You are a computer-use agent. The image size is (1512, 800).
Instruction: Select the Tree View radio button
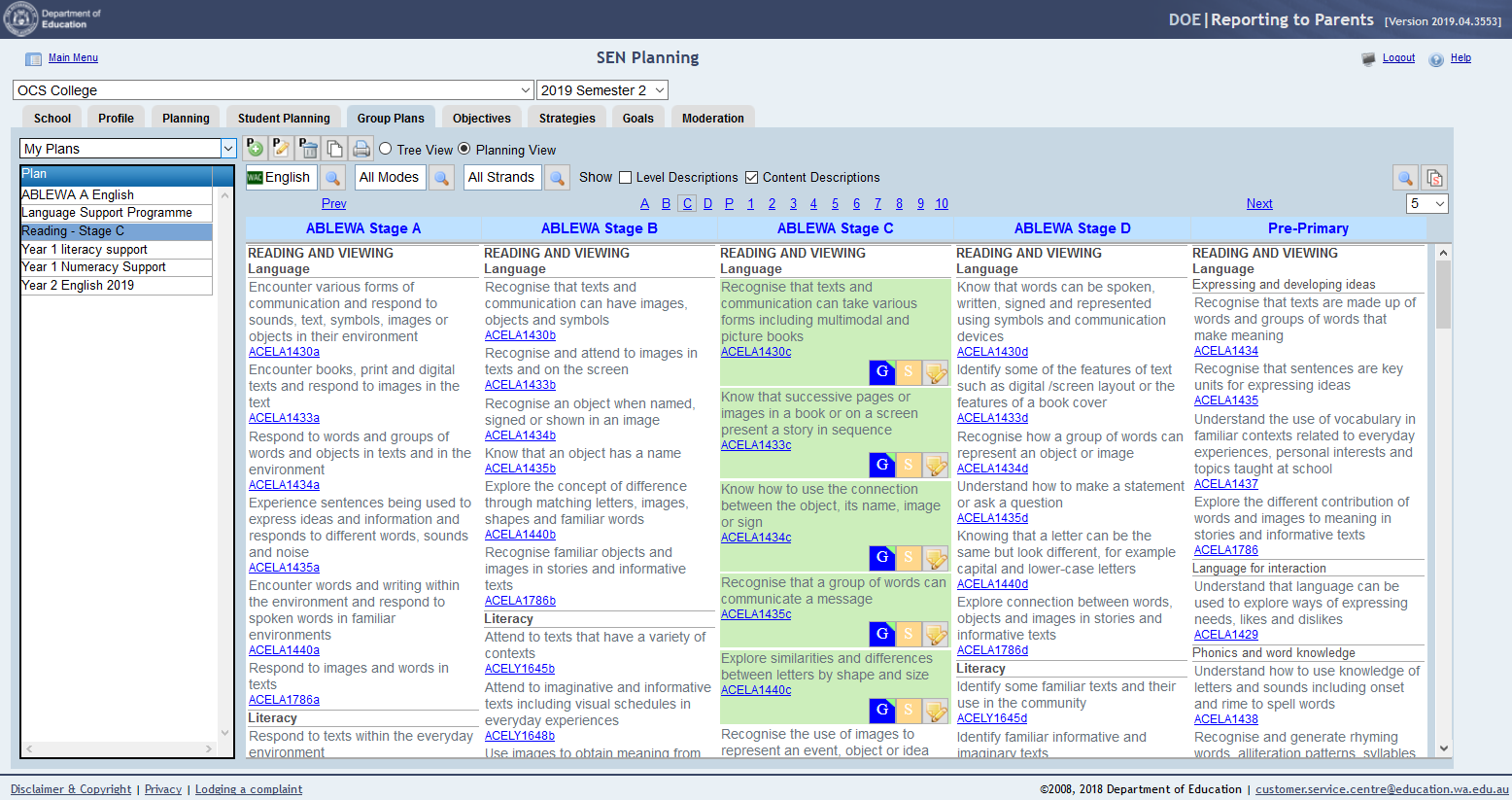coord(386,149)
